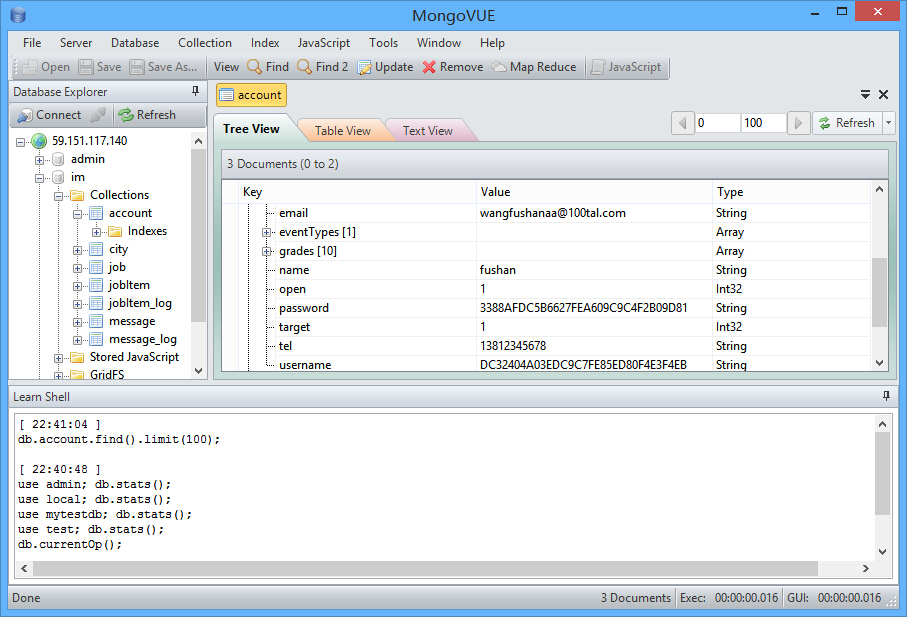Screen dimensions: 907x617
Task: Collapse the Collections folder node
Action: pyautogui.click(x=58, y=196)
